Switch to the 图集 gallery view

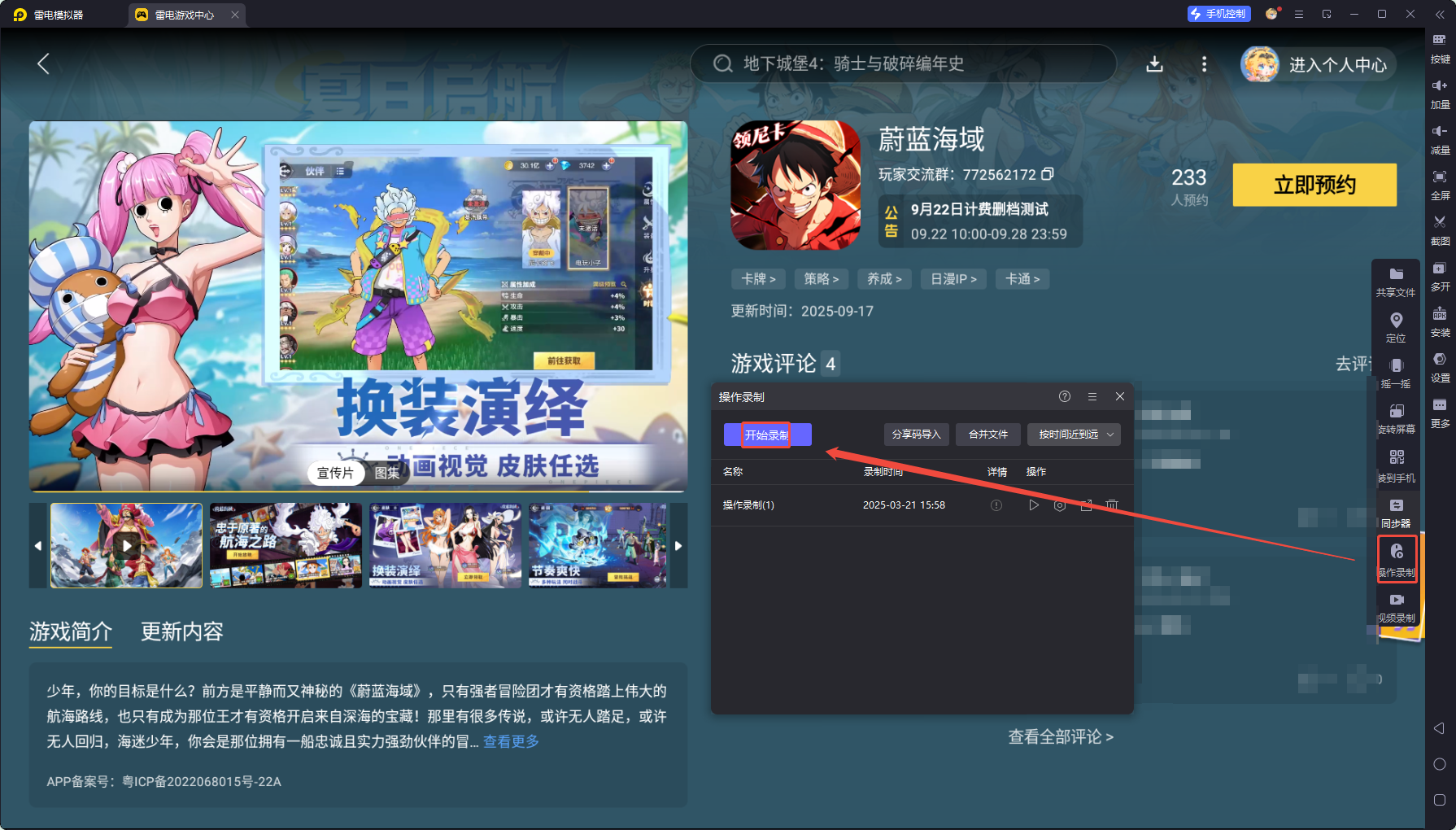coord(389,473)
